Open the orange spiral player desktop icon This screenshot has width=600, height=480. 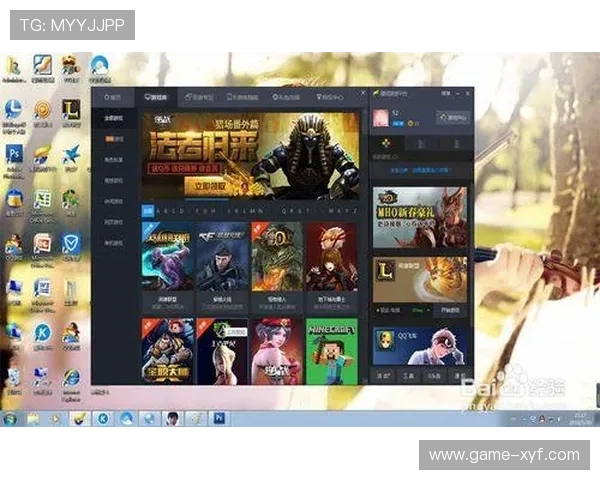click(42, 109)
